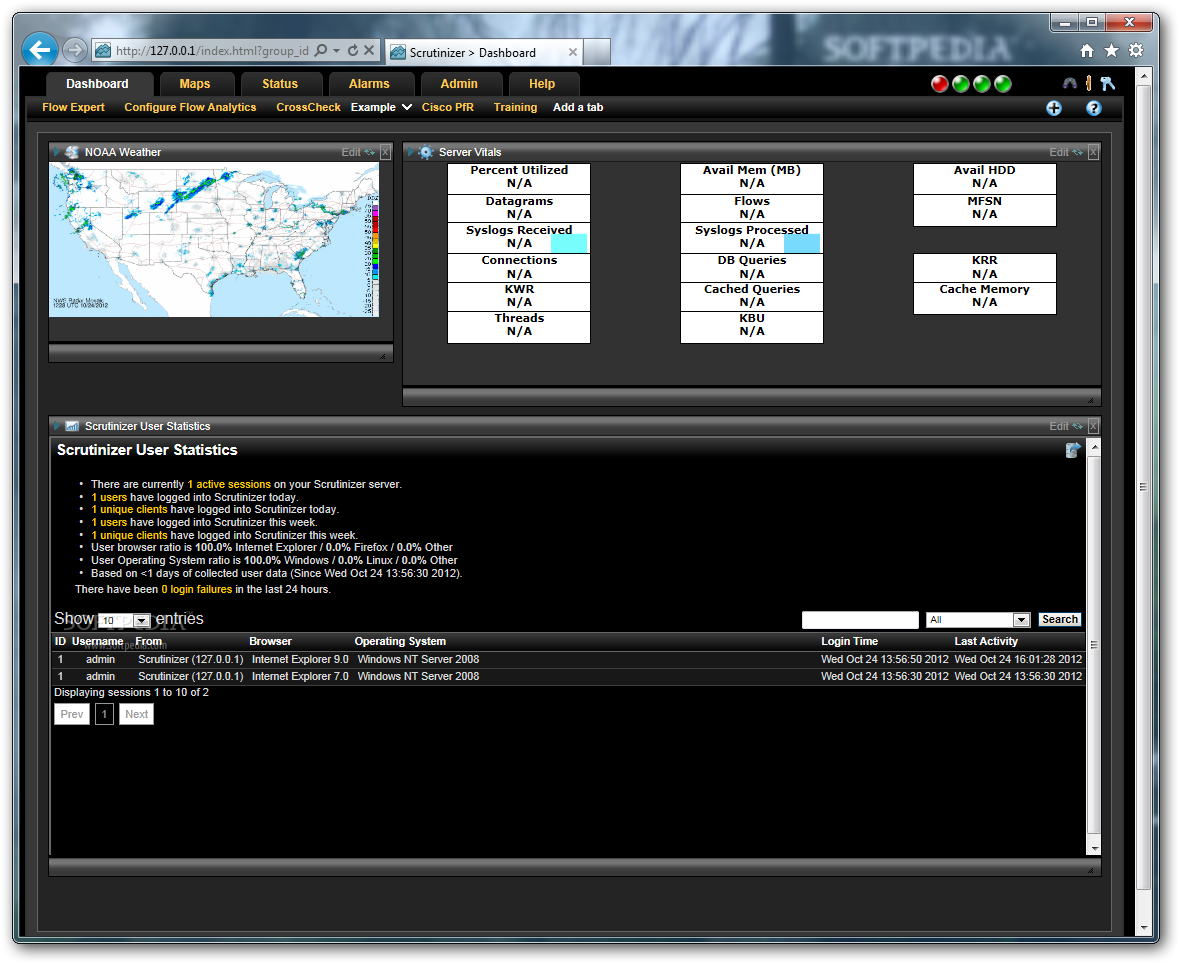Select Configure Flow Analytics sub-tab
1180x964 pixels.
click(190, 108)
